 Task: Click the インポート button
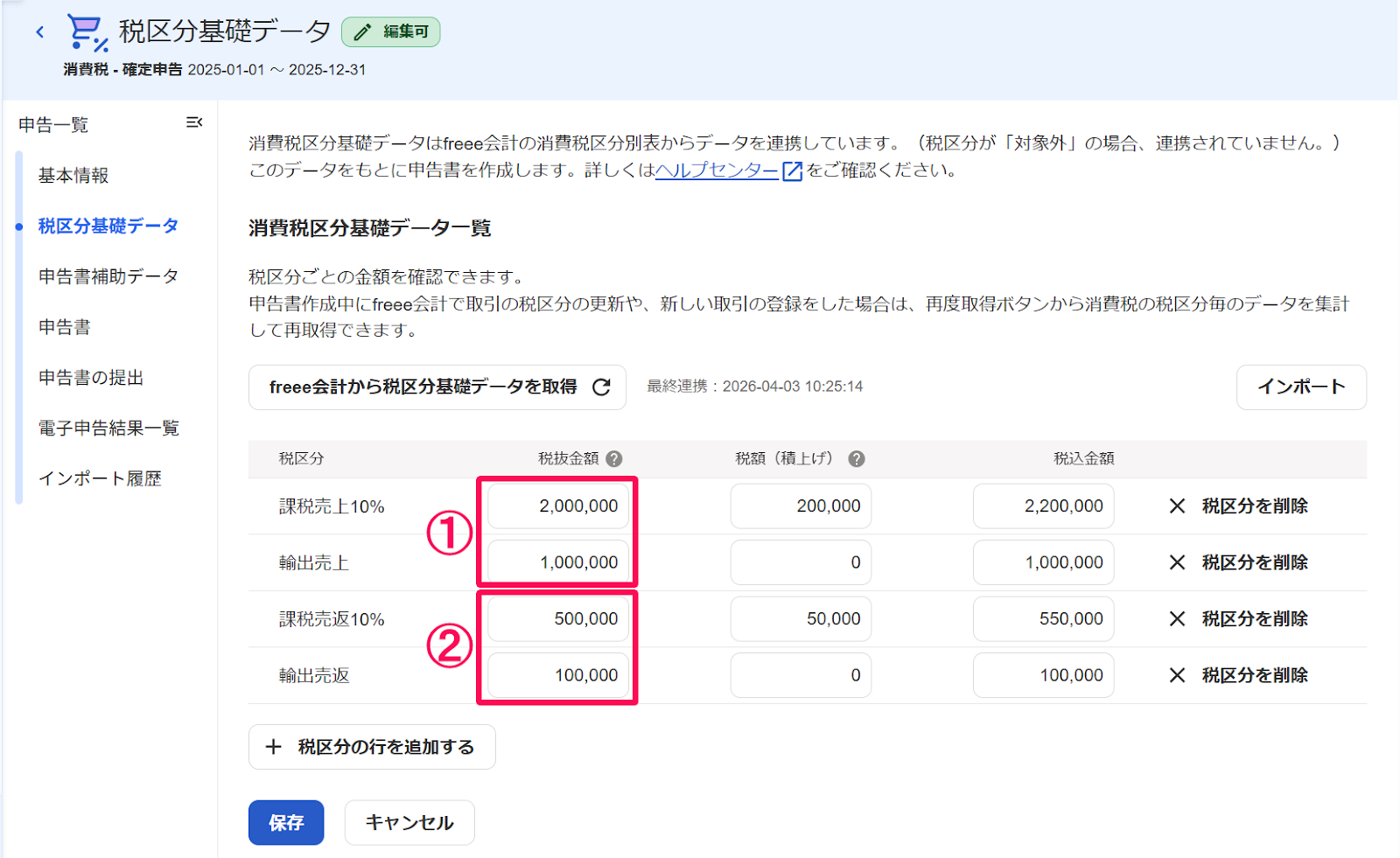tap(1301, 387)
